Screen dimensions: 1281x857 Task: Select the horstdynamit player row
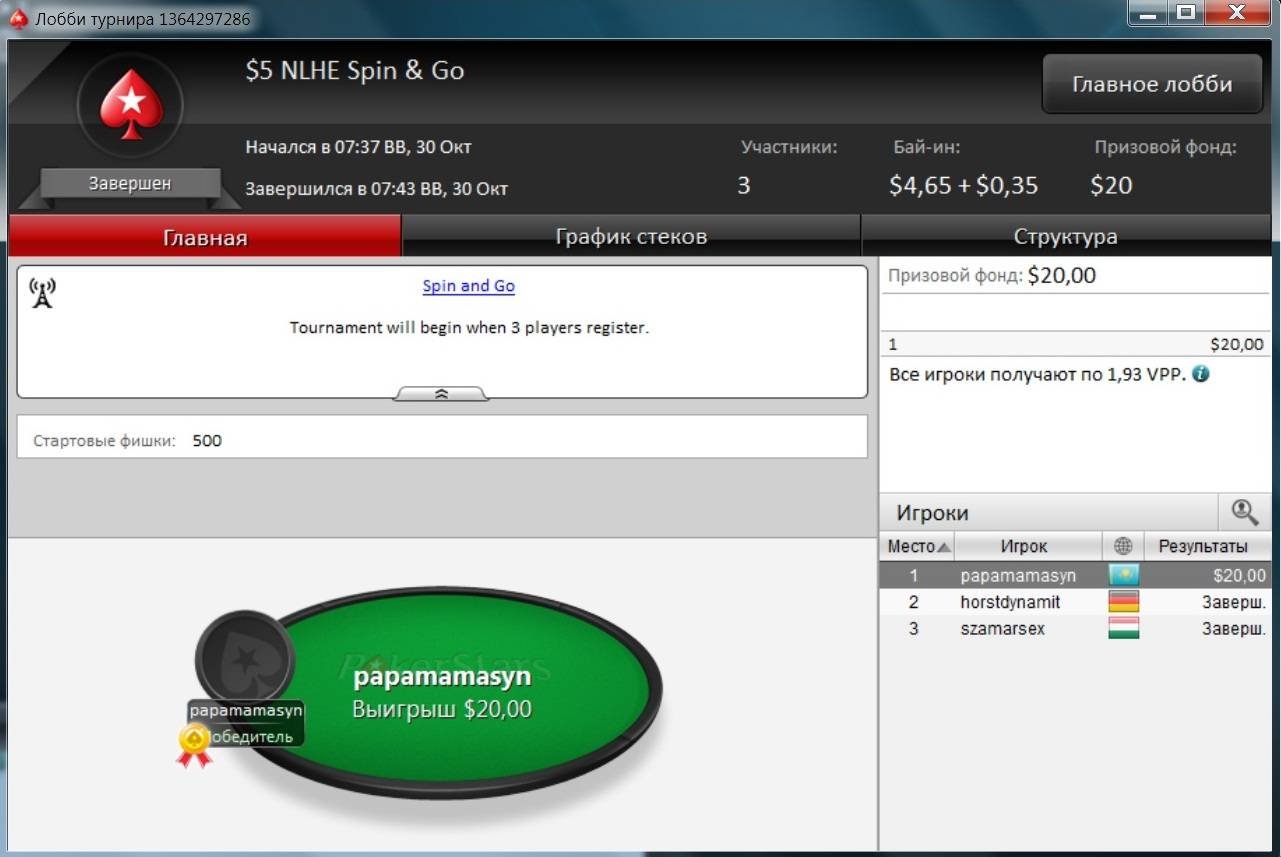(1075, 602)
